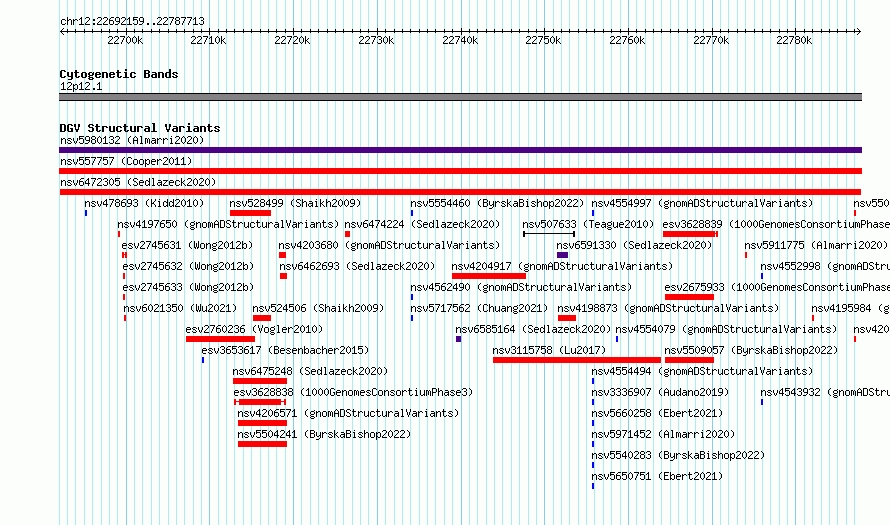This screenshot has width=890, height=525.
Task: Select the gray 12p12.1 cytogenetic band bar
Action: [x=460, y=97]
